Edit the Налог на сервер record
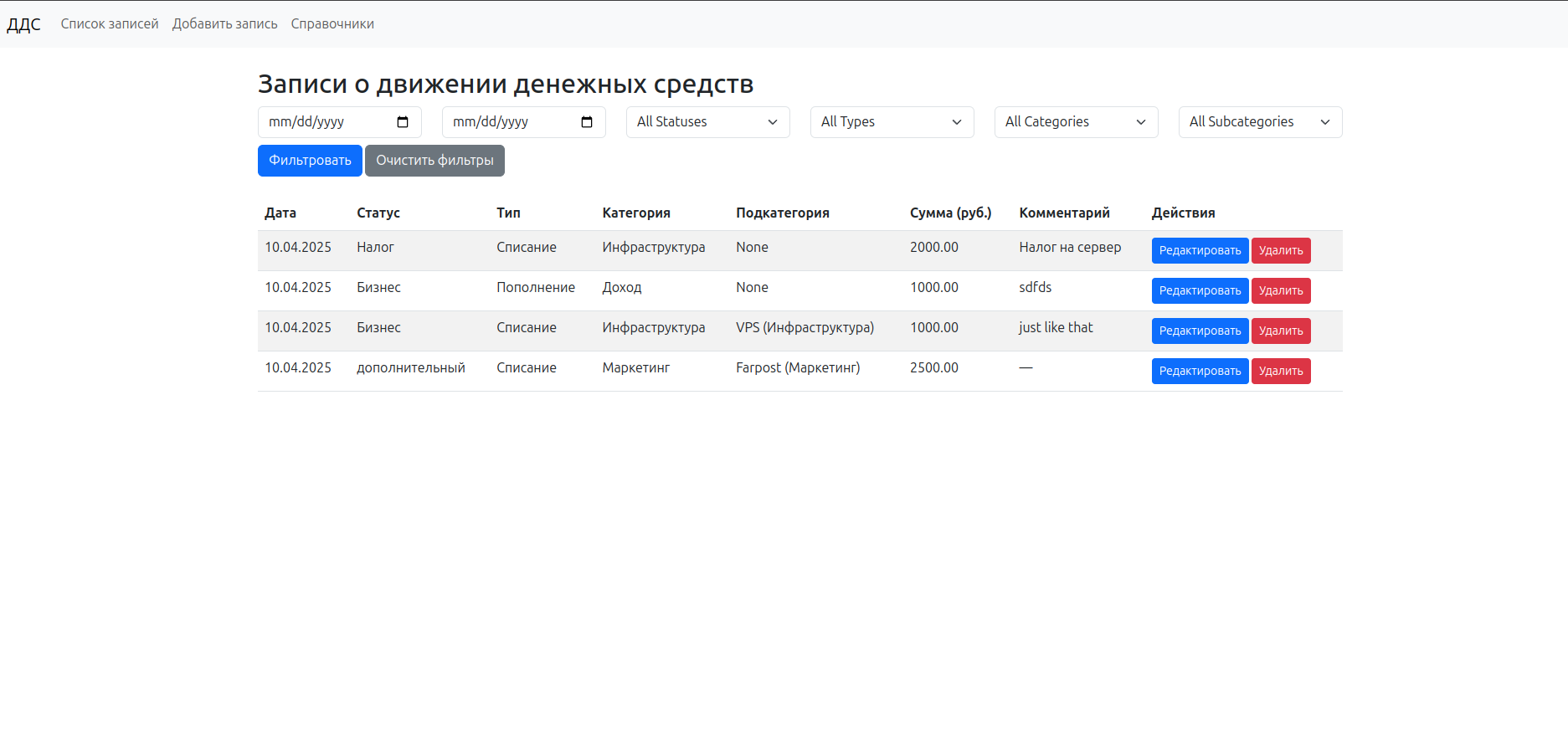The width and height of the screenshot is (1568, 754). tap(1200, 250)
